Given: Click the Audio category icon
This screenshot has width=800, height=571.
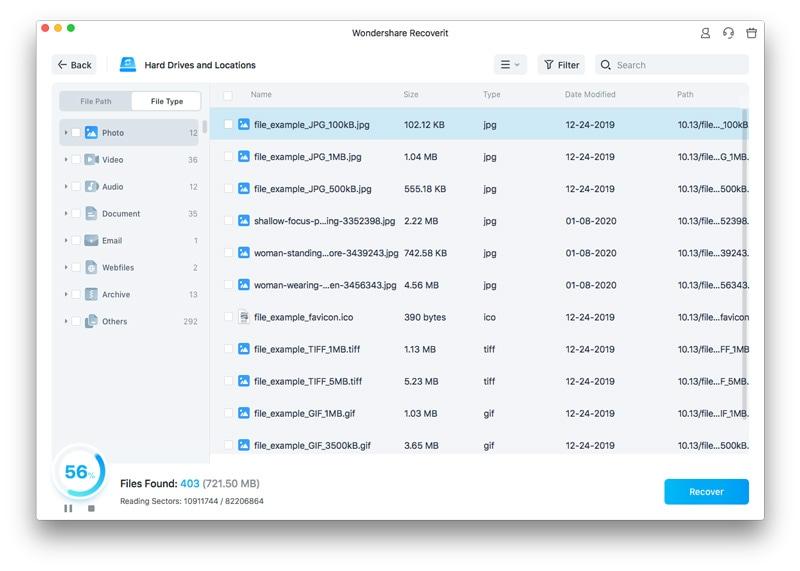Looking at the screenshot, I should click(91, 187).
